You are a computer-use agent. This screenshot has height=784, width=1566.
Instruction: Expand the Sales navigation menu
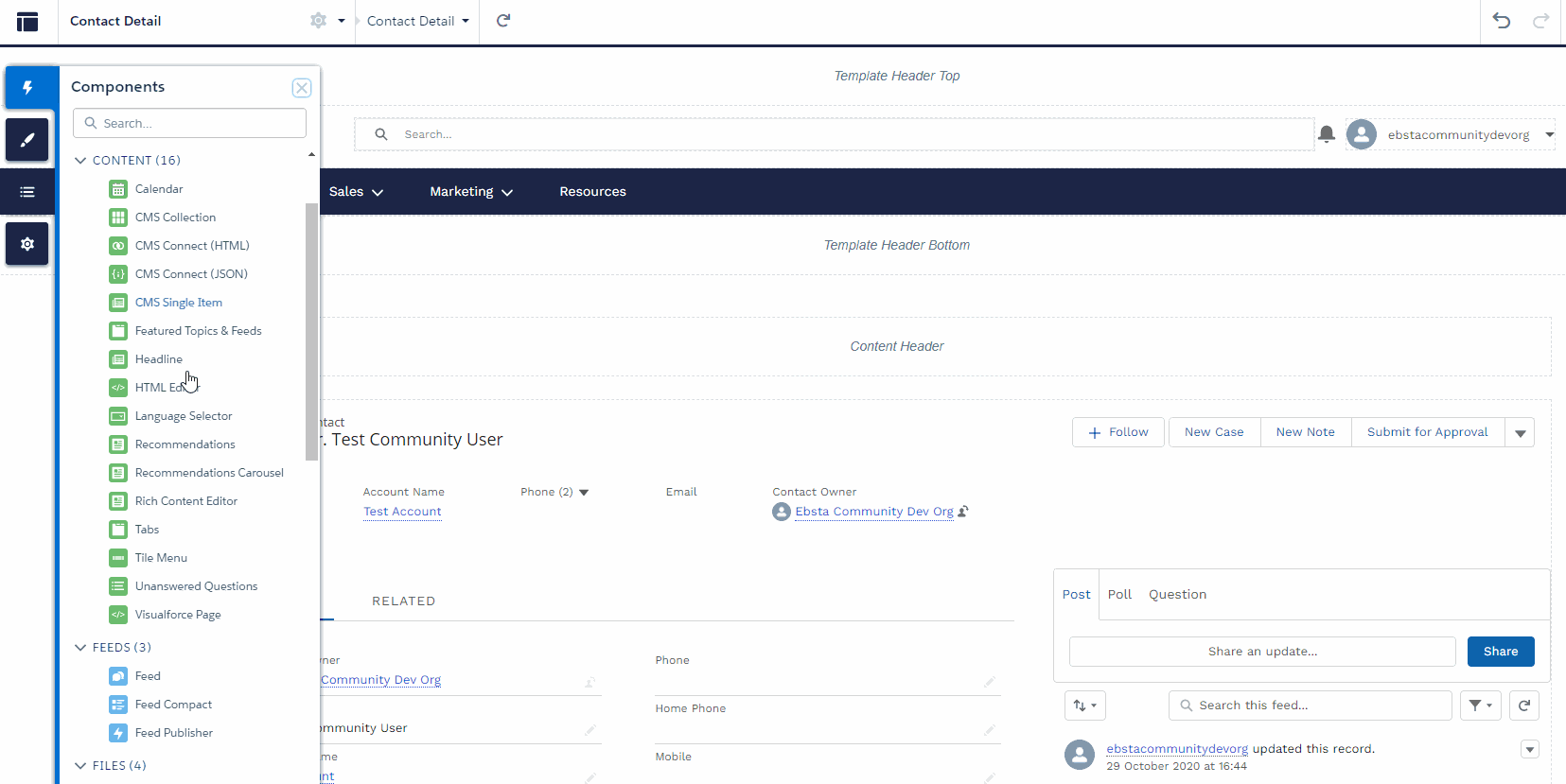(x=356, y=192)
